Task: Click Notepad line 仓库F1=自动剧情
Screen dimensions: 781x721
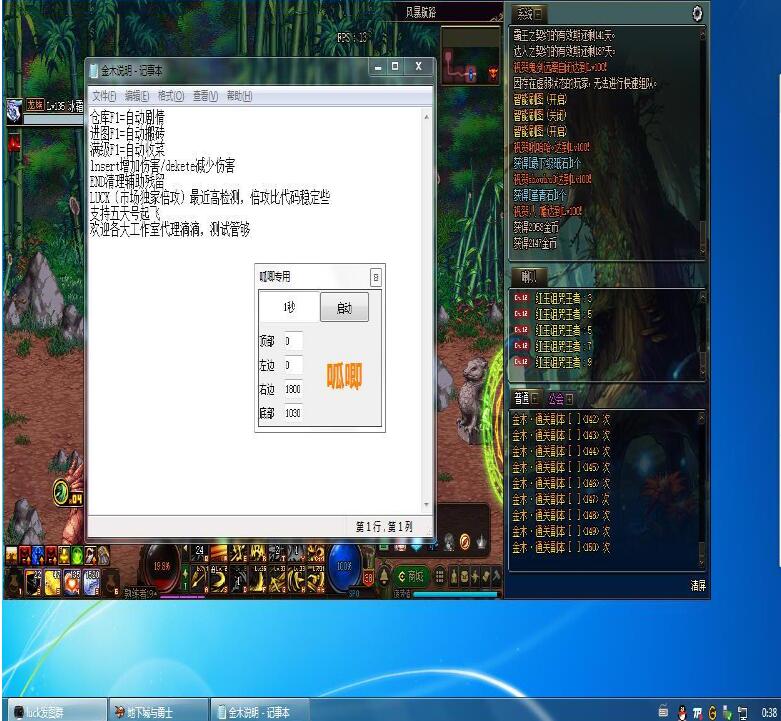Action: point(127,118)
